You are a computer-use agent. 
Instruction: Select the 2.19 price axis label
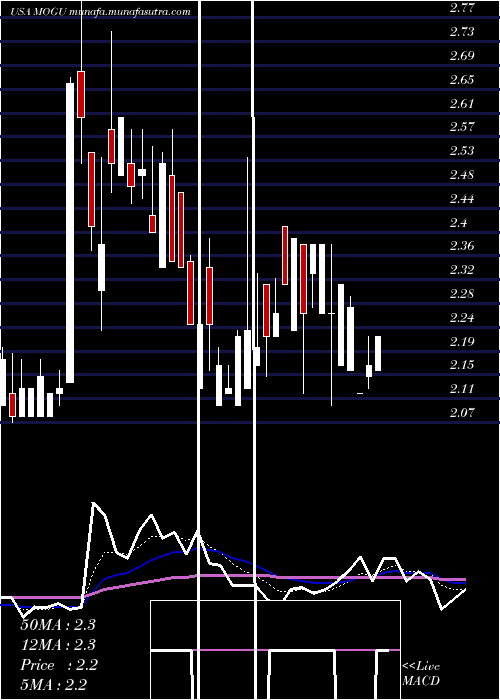click(462, 342)
